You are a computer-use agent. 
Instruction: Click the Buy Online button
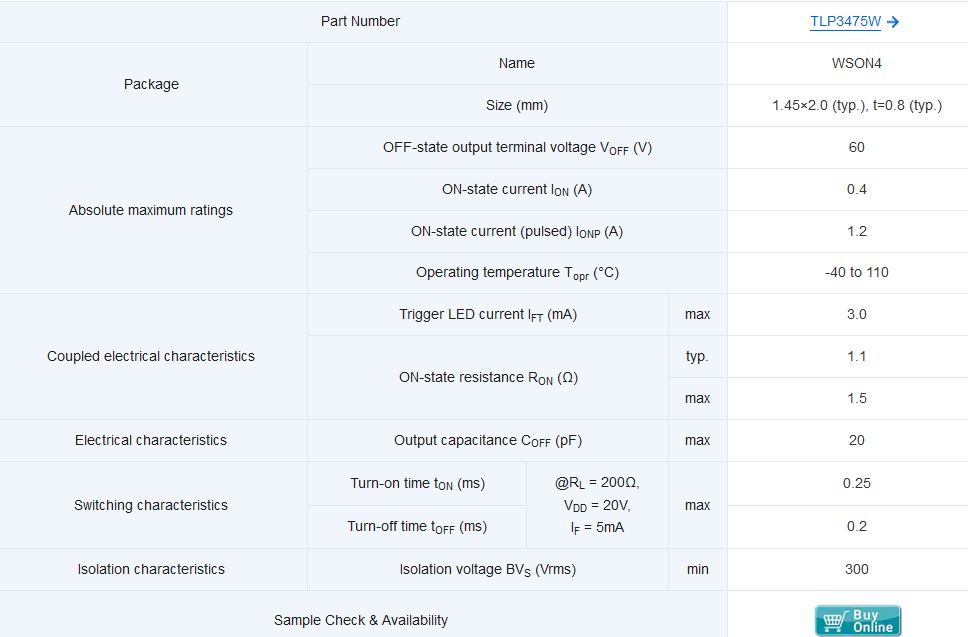click(857, 620)
